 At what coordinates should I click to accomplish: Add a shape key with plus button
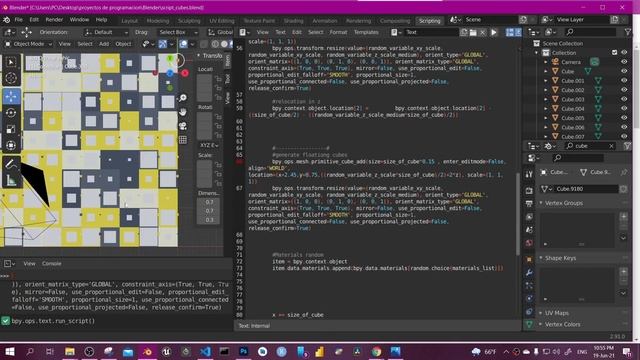pyautogui.click(x=624, y=272)
